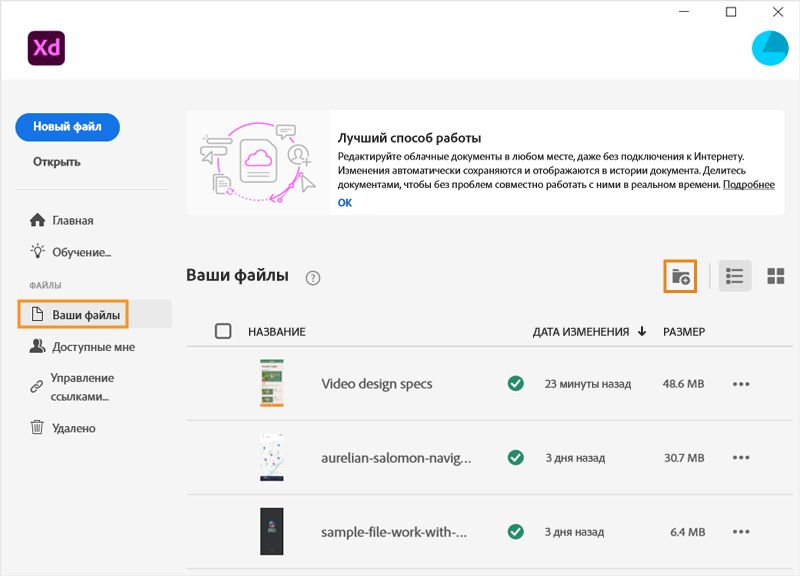
Task: Click the Новый файл button
Action: (67, 127)
